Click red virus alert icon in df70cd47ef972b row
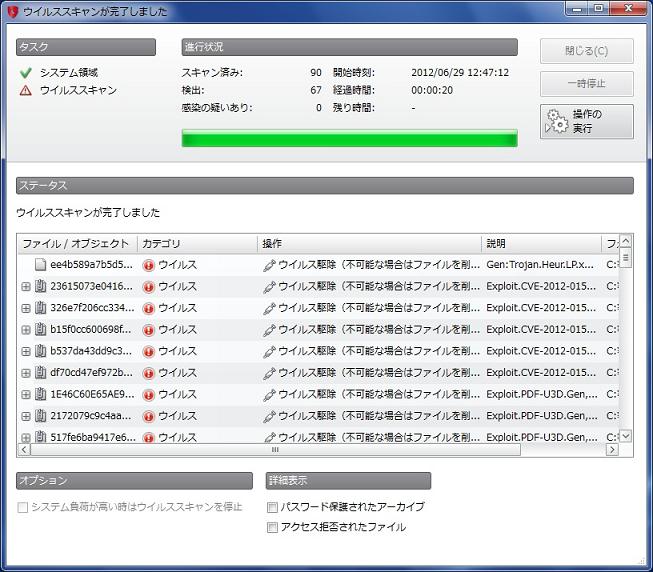The width and height of the screenshot is (653, 572). coord(148,373)
